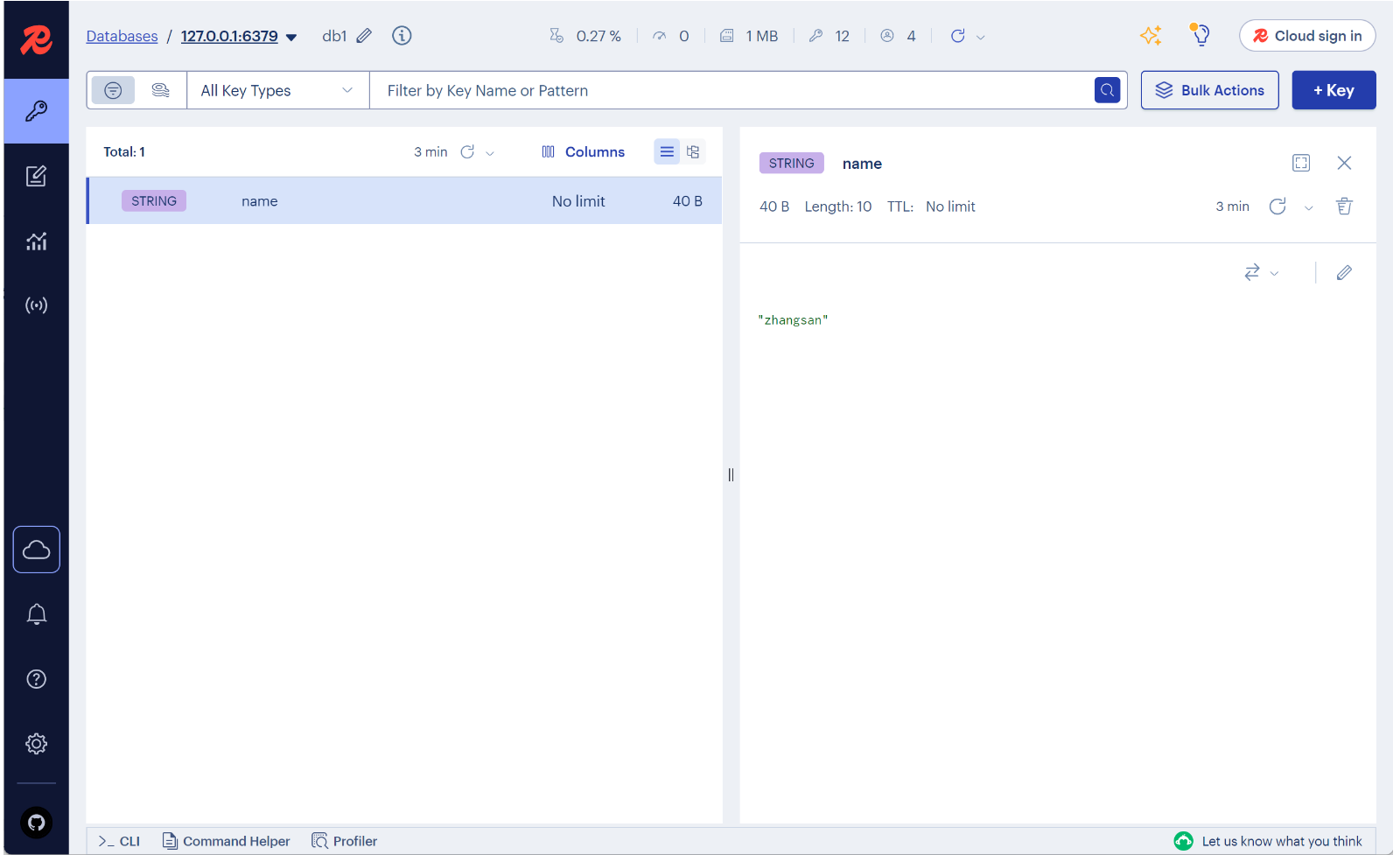1400x855 pixels.
Task: Click the "zhangsan" string value
Action: (793, 320)
